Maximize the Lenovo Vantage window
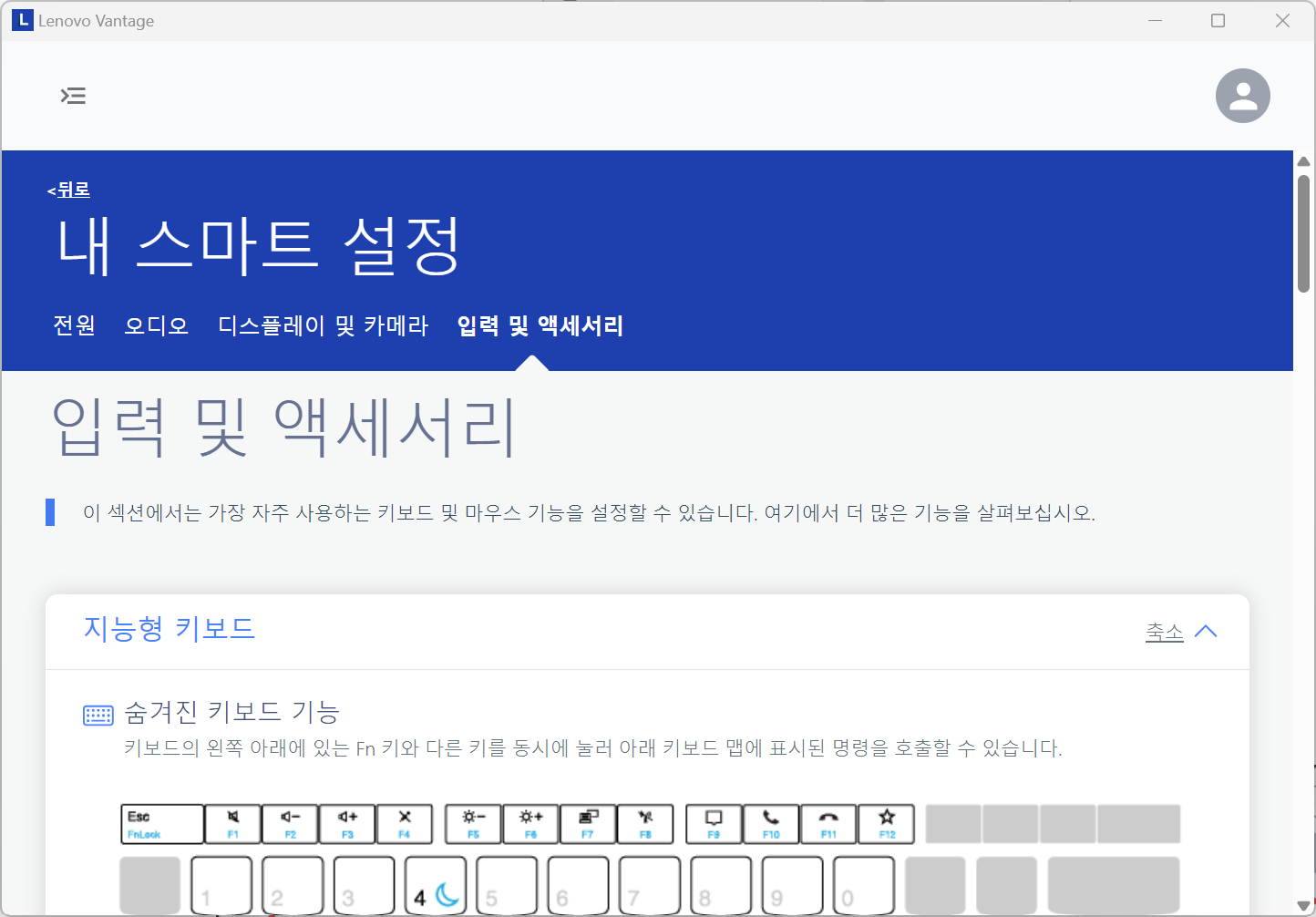1316x917 pixels. (1218, 20)
